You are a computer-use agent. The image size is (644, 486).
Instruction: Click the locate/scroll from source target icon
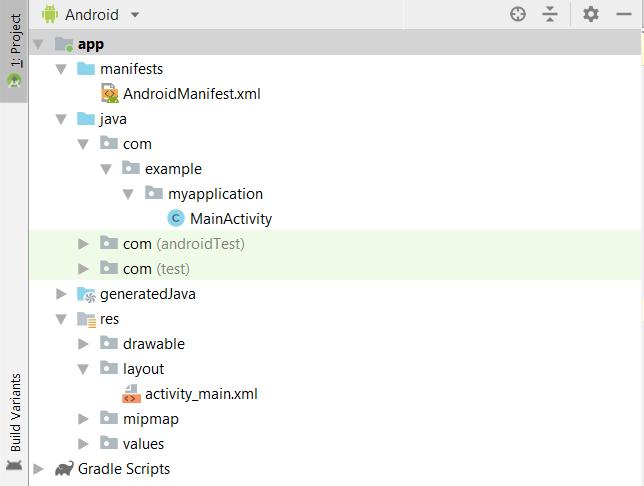[518, 14]
